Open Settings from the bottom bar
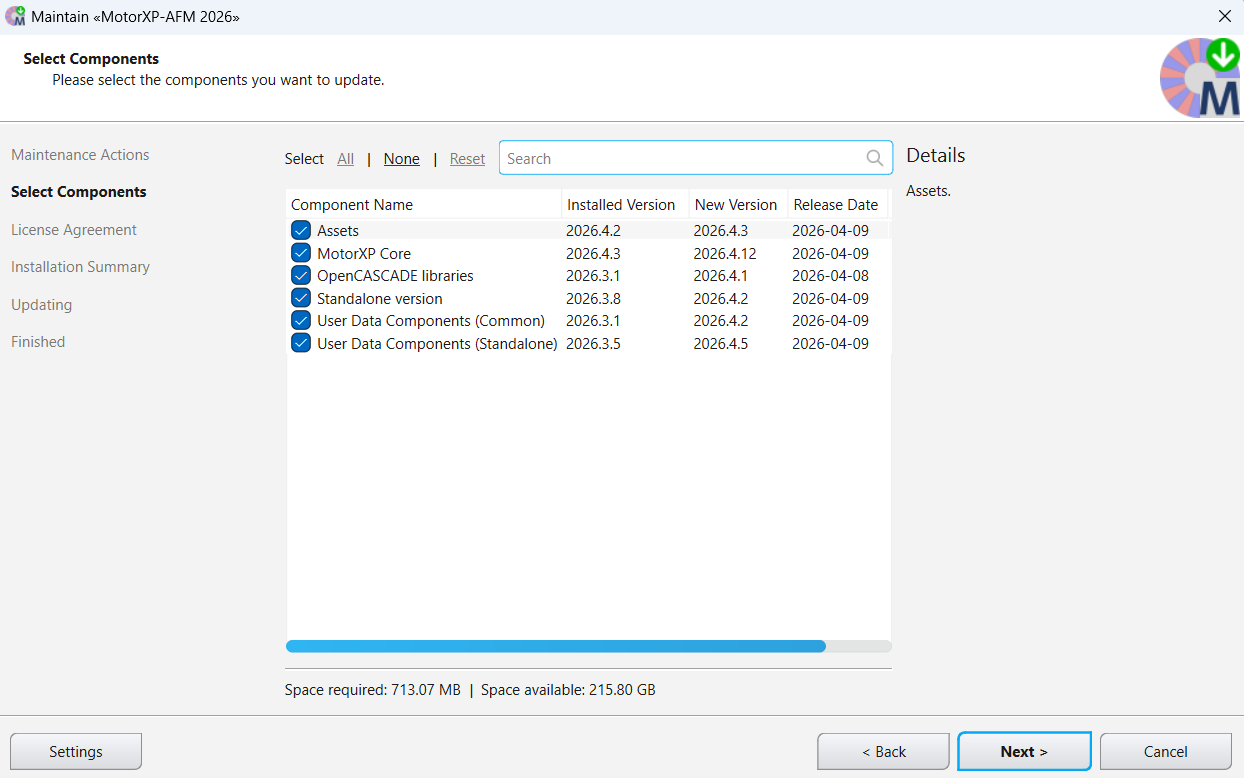 coord(76,752)
